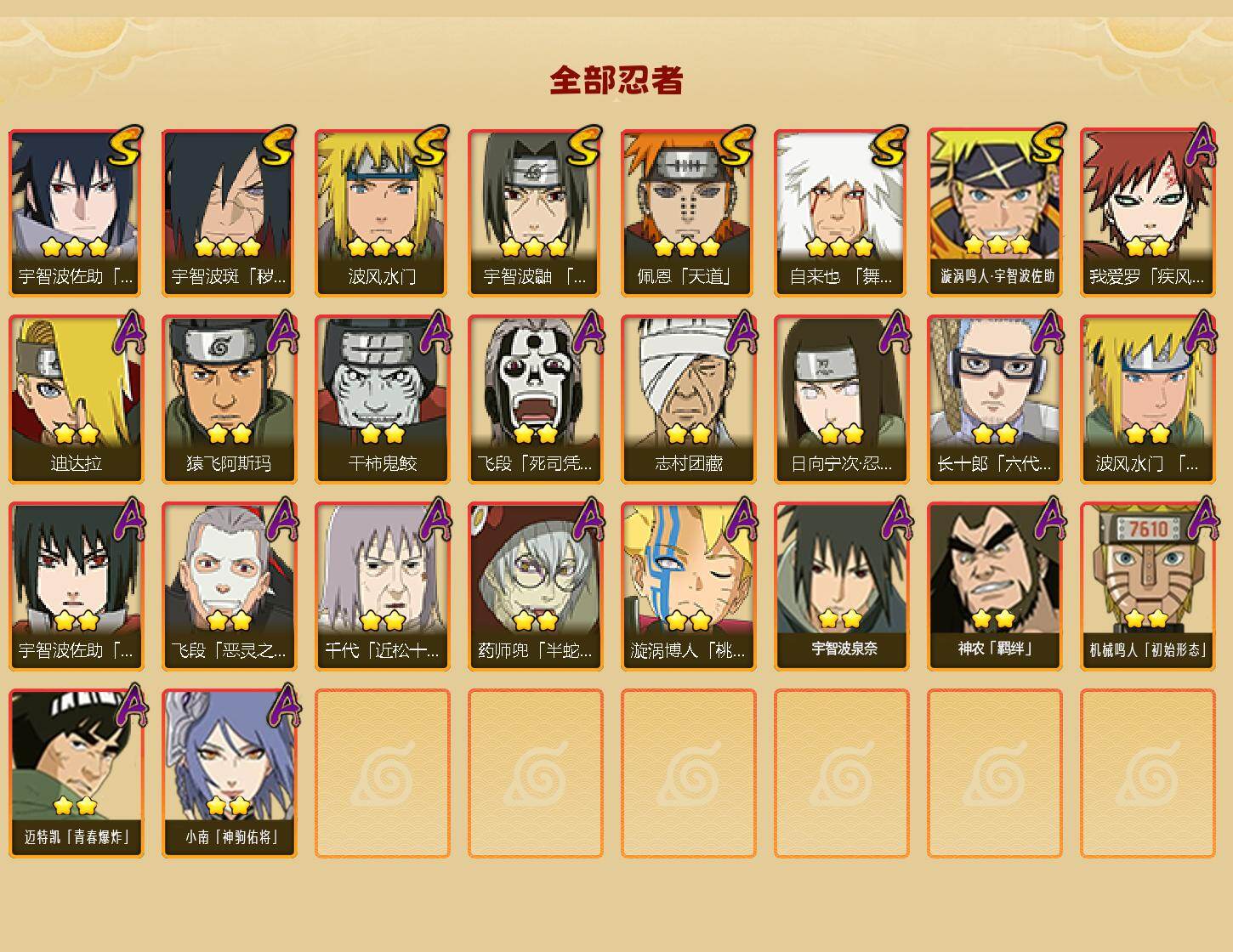The height and width of the screenshot is (952, 1233).
Task: Click the star rating on 自来也 card
Action: pyautogui.click(x=840, y=247)
